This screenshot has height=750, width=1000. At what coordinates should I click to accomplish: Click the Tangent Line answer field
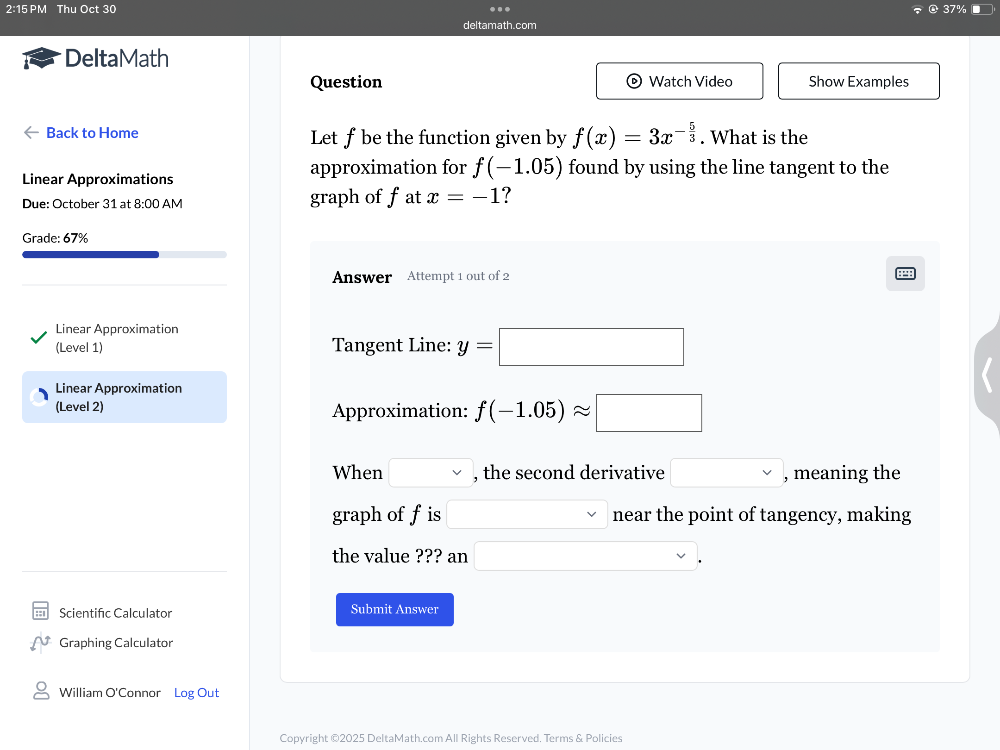[591, 346]
